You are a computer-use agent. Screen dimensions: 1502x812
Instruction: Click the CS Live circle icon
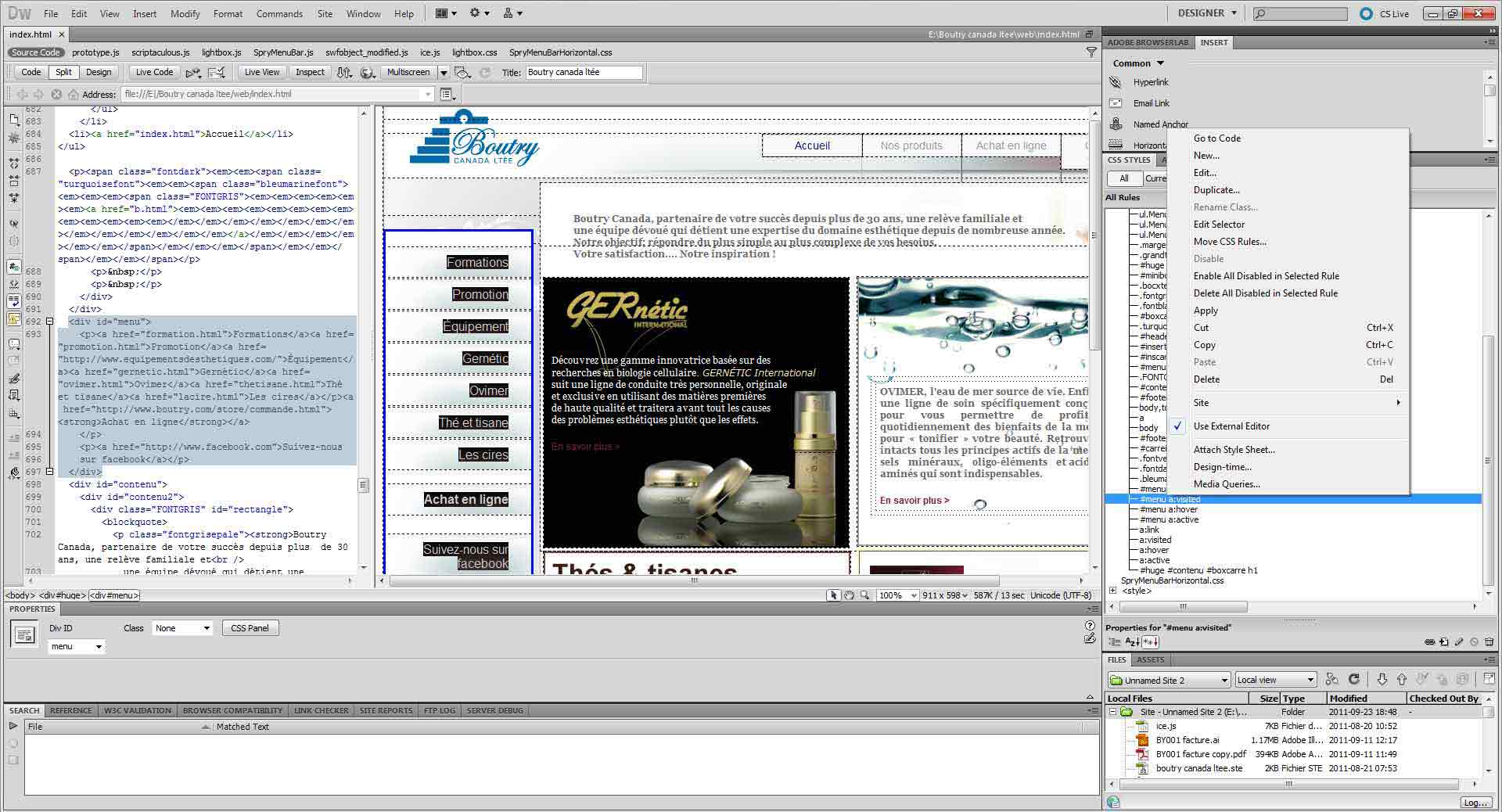pyautogui.click(x=1366, y=13)
